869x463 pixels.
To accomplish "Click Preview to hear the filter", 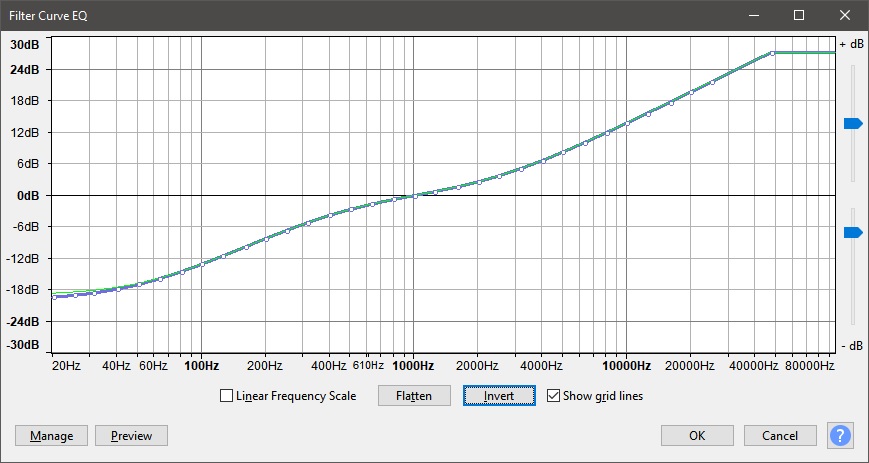I will [131, 436].
